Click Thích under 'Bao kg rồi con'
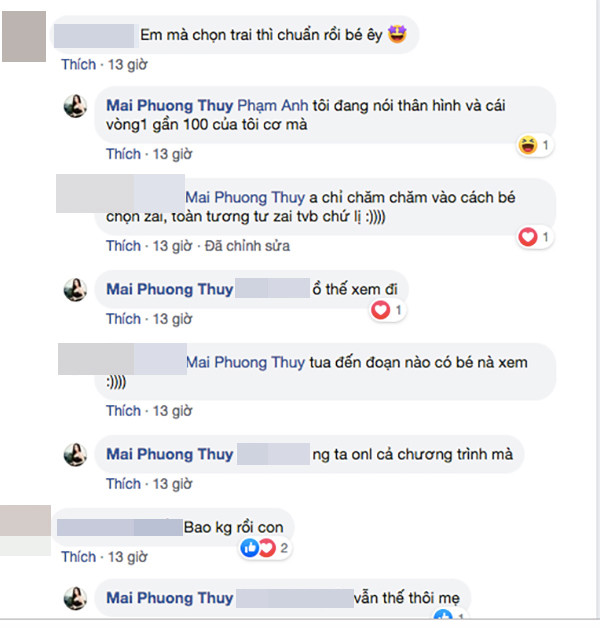The width and height of the screenshot is (600, 628). tap(79, 557)
